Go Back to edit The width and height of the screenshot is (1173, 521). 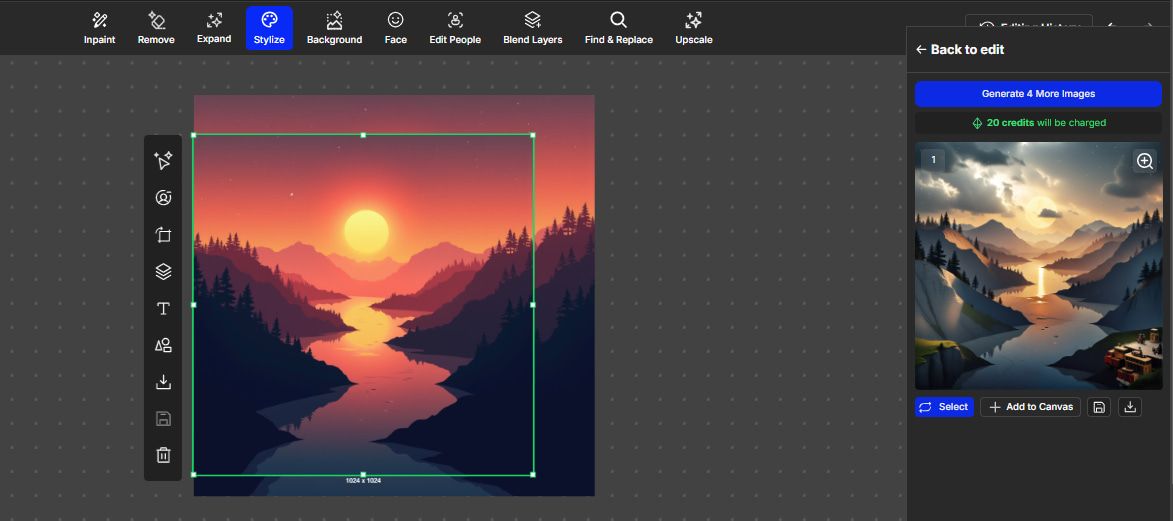tap(961, 49)
